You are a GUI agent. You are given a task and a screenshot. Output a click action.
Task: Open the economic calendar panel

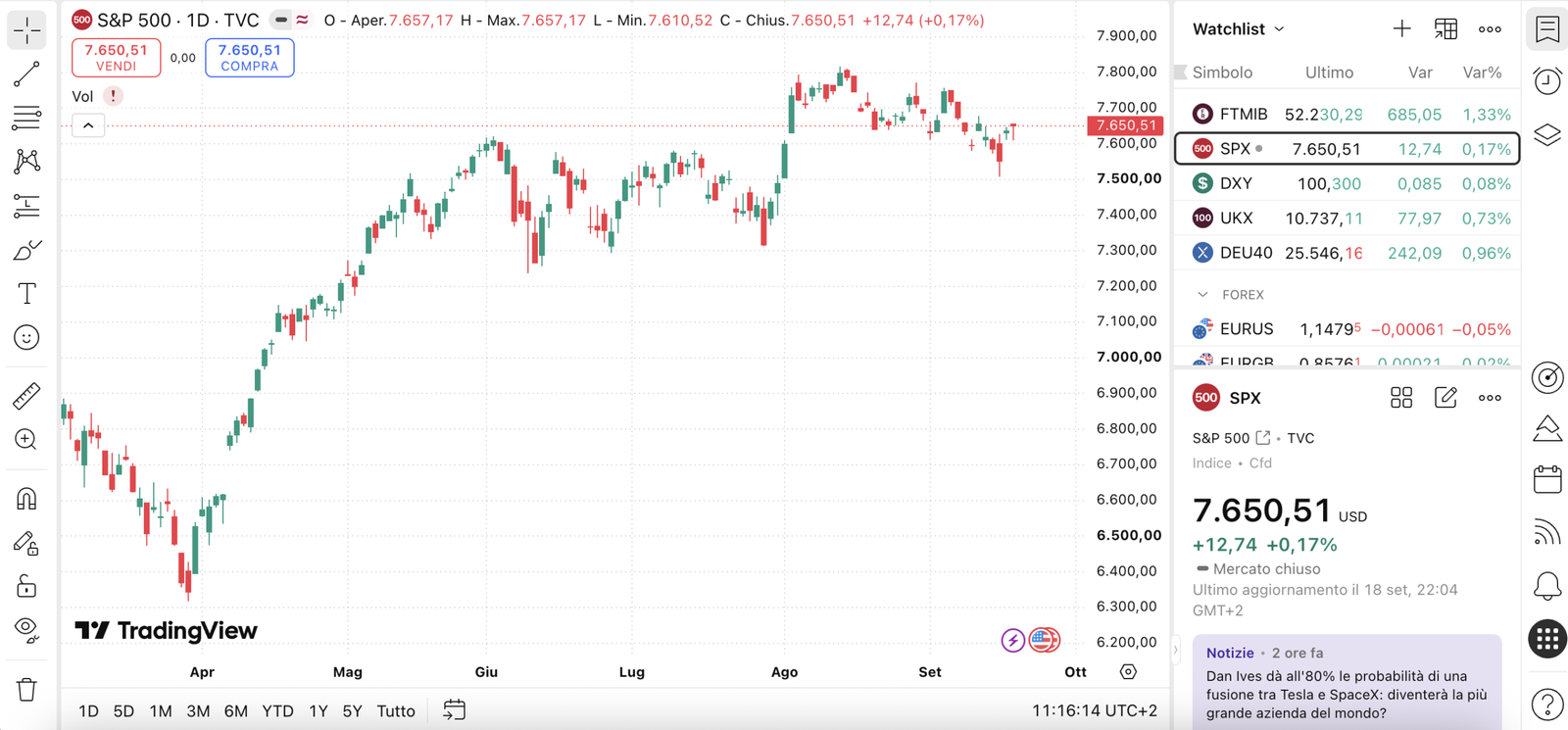tap(1547, 479)
